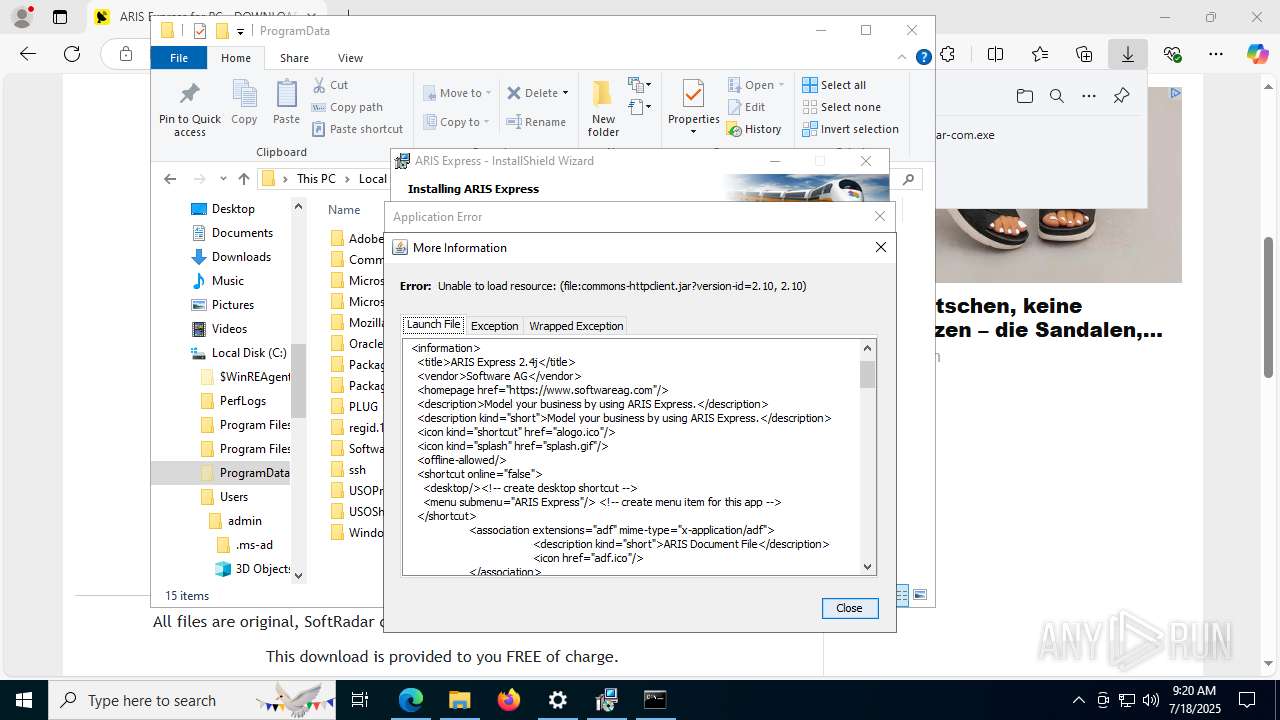Screen dimensions: 1280x720
Task: Select Desktop in the navigation pane
Action: click(x=233, y=209)
